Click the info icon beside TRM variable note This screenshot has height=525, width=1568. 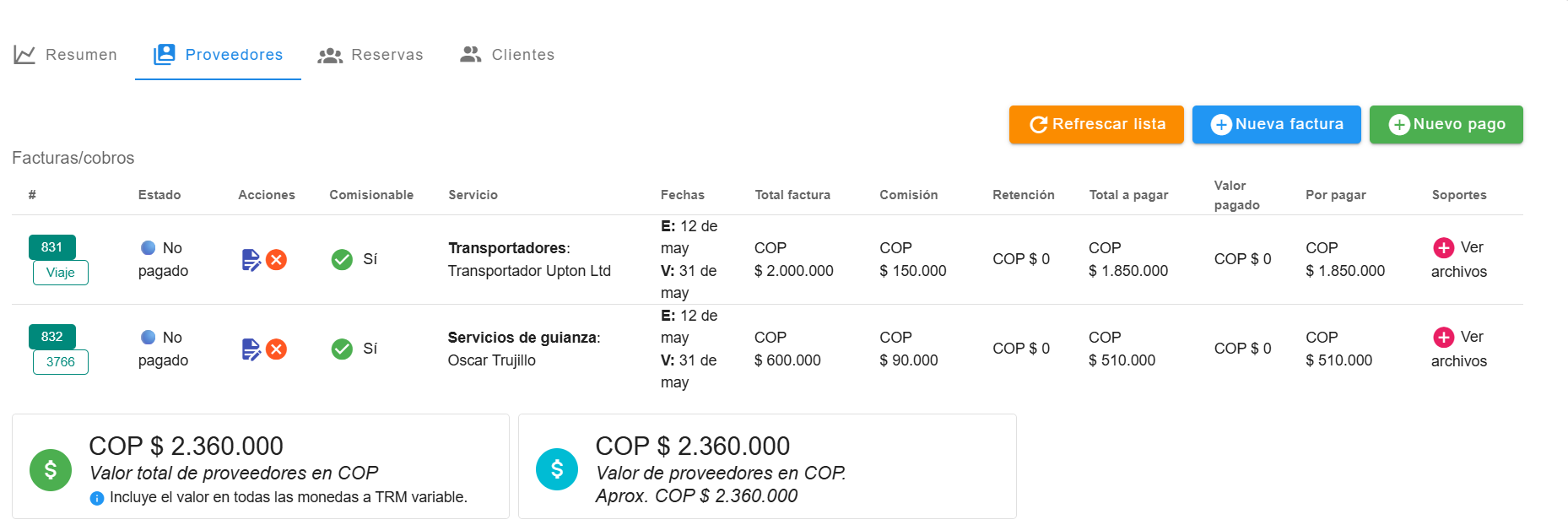click(97, 498)
